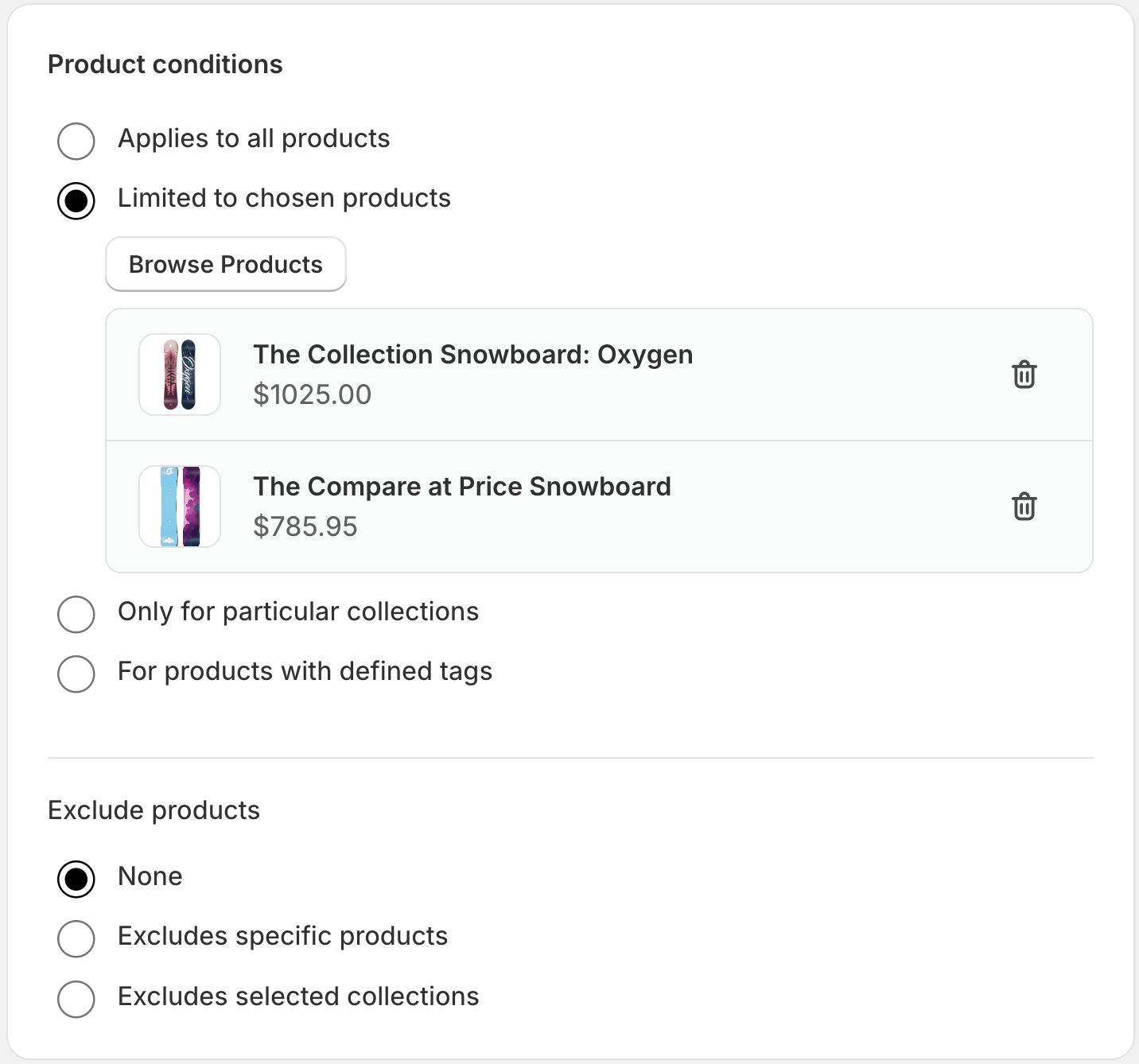Click The Compare at Price Snowboard title
The image size is (1139, 1064).
pyautogui.click(x=461, y=487)
